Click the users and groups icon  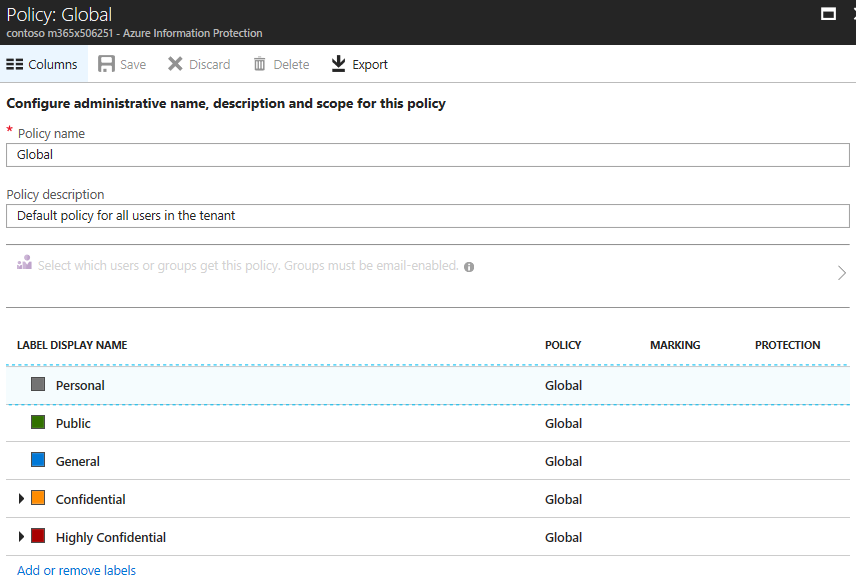pyautogui.click(x=24, y=263)
